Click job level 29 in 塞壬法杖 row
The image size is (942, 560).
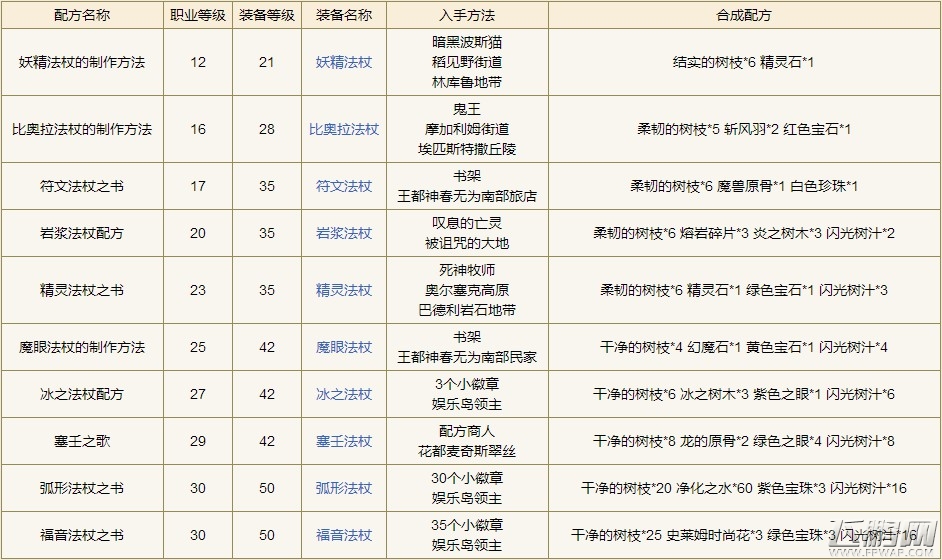pos(198,441)
